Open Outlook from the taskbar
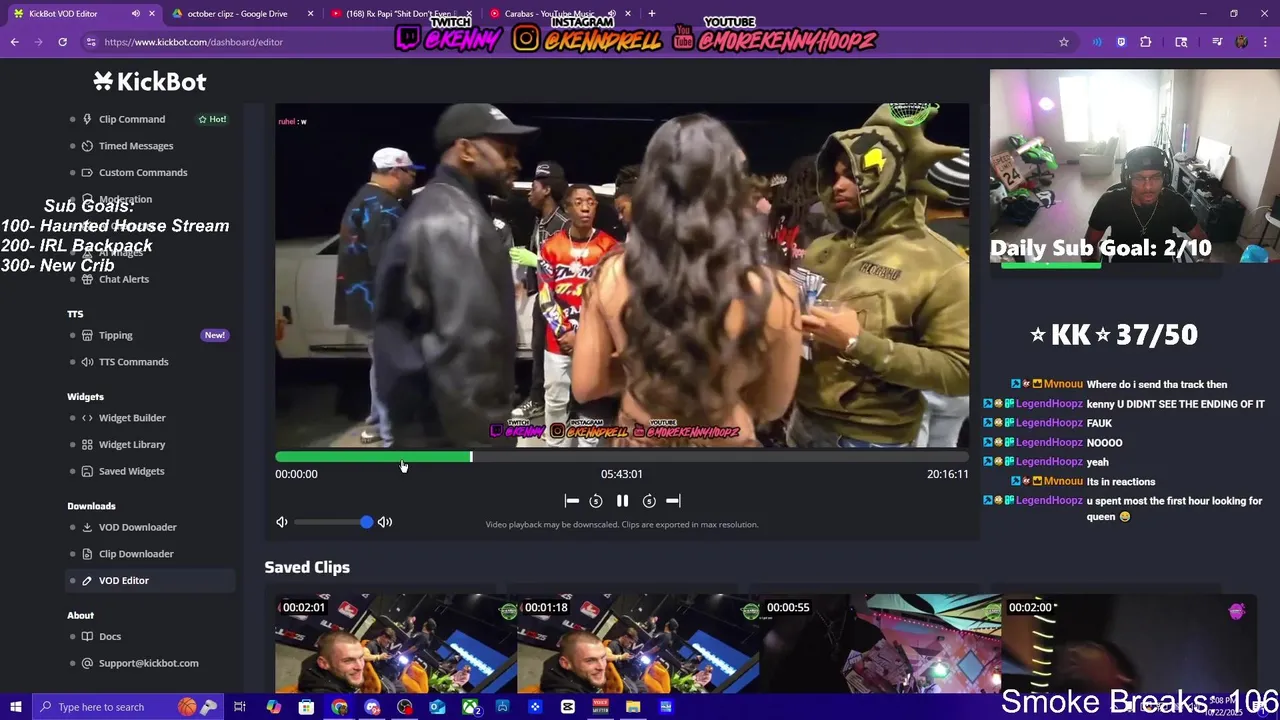 (x=437, y=707)
